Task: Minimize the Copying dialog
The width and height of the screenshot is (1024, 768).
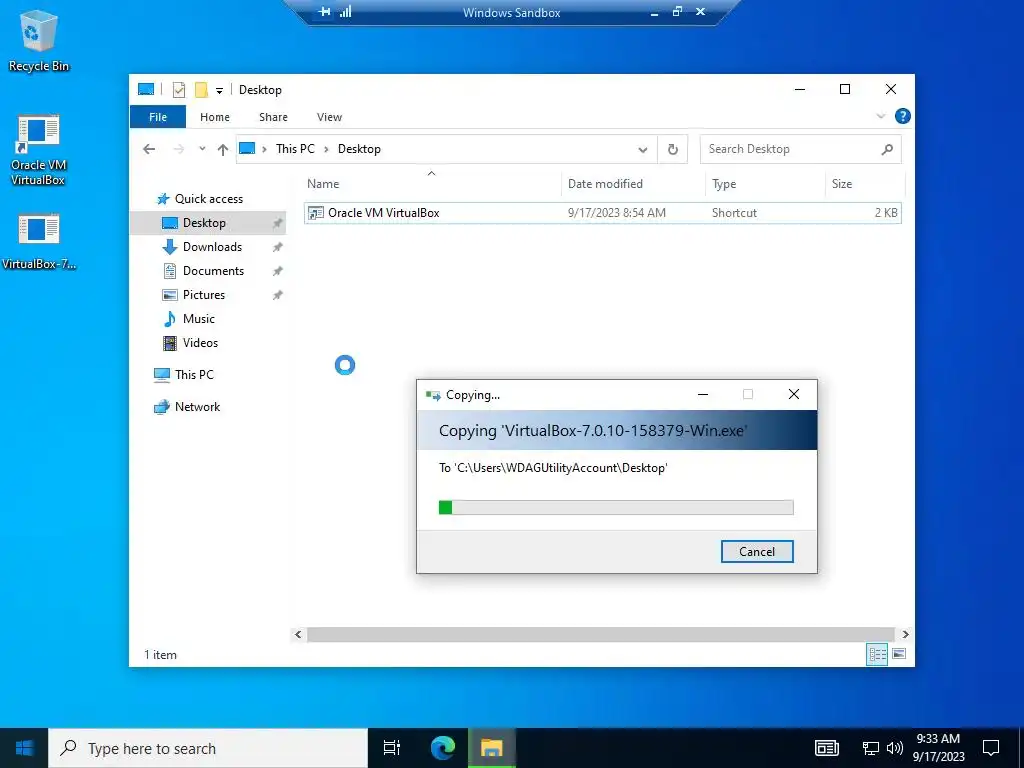Action: point(703,394)
